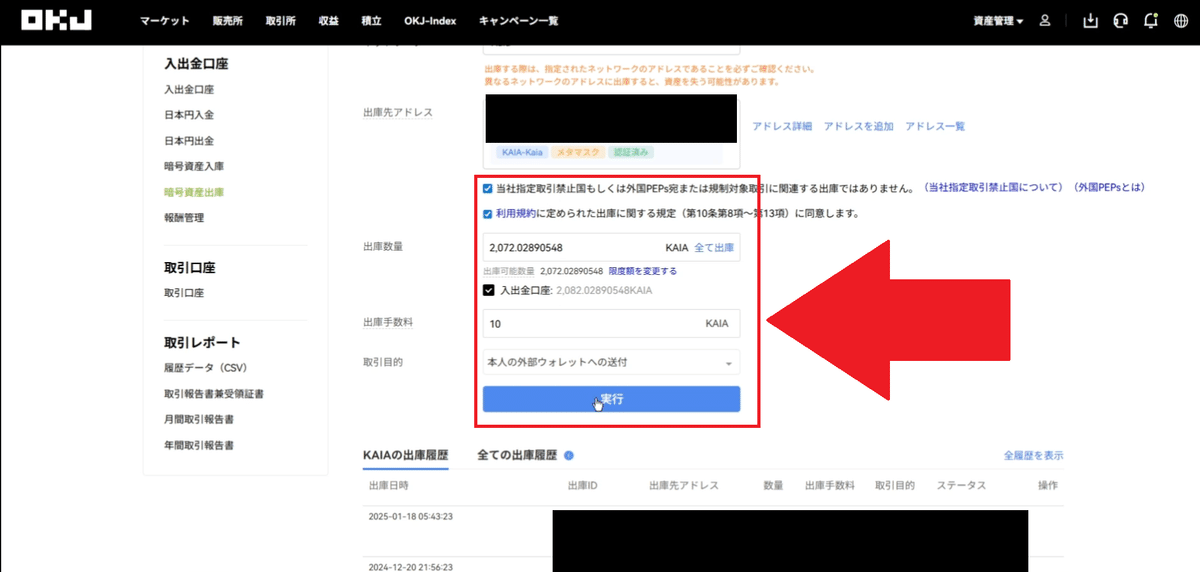Open the キャンペーン一覧 menu

(518, 21)
